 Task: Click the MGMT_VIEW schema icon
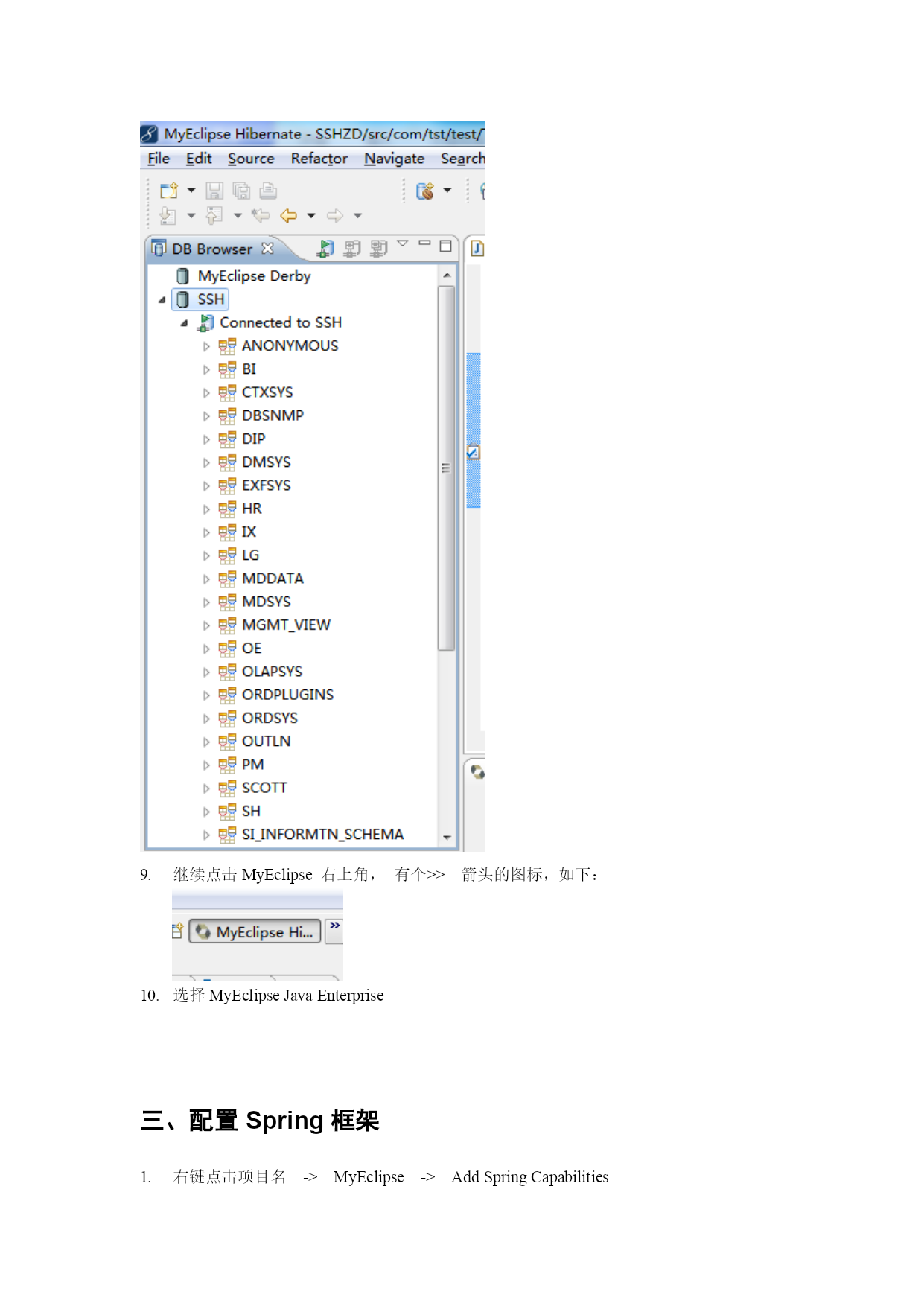click(227, 625)
